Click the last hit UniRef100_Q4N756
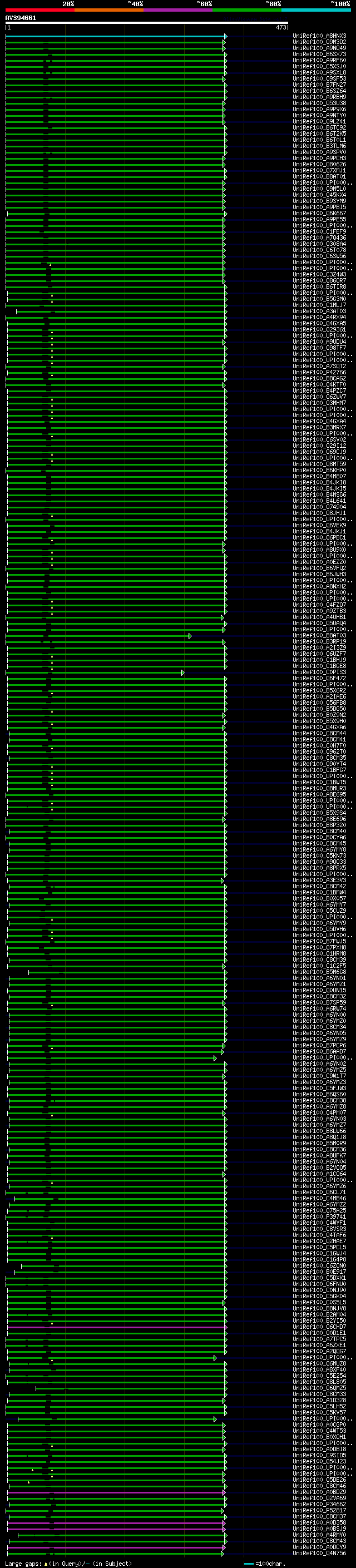This screenshot has width=356, height=1568. pyautogui.click(x=319, y=1554)
